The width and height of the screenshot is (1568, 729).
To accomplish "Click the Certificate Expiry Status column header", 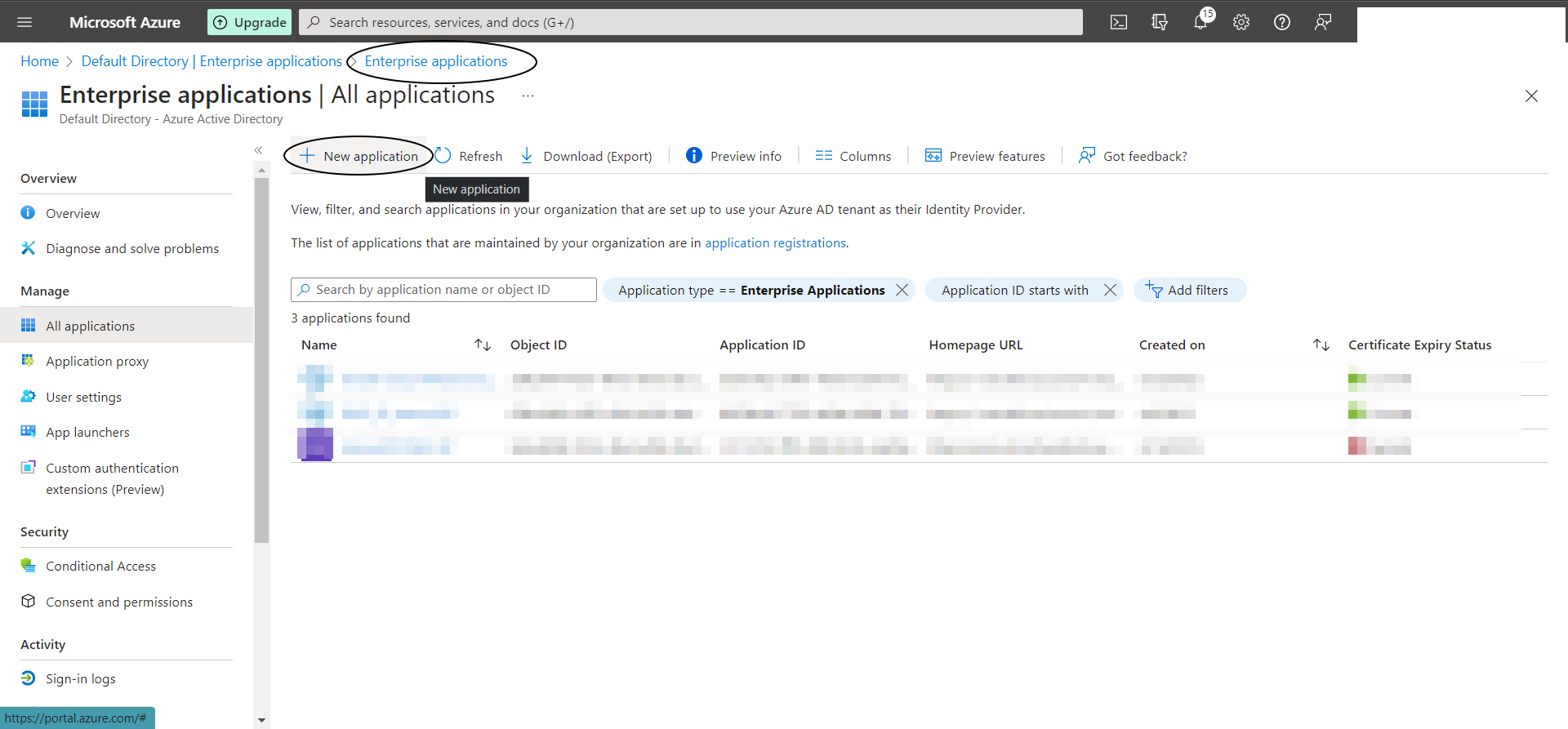I will [x=1419, y=345].
